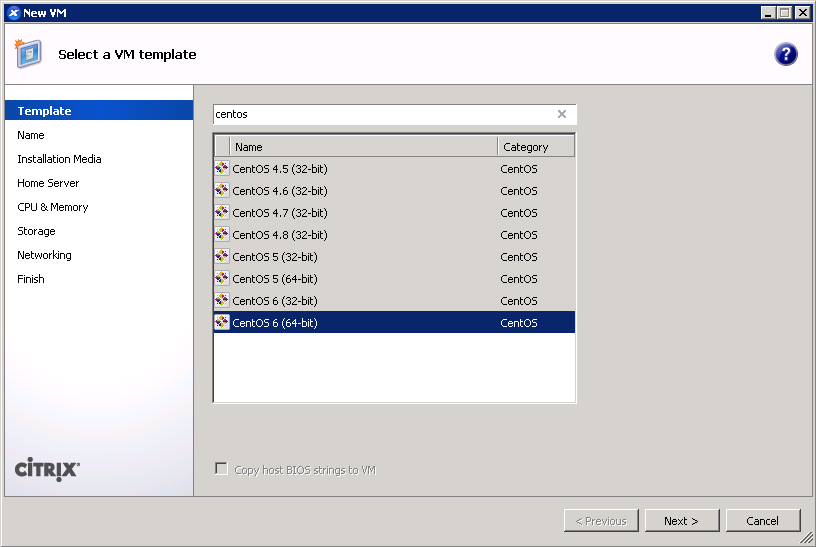The height and width of the screenshot is (547, 816).
Task: Select CentOS 5 (32-bit) template name
Action: coord(275,257)
